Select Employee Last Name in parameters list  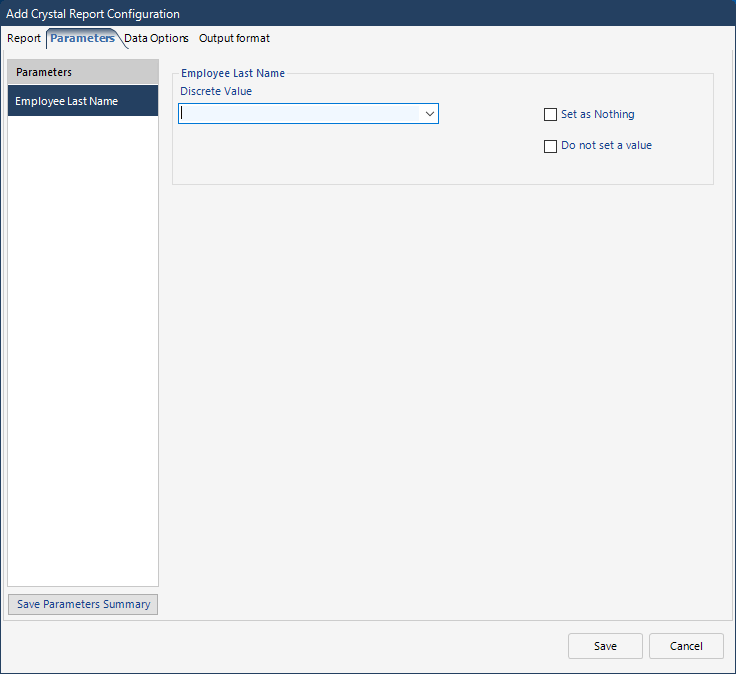[x=83, y=101]
